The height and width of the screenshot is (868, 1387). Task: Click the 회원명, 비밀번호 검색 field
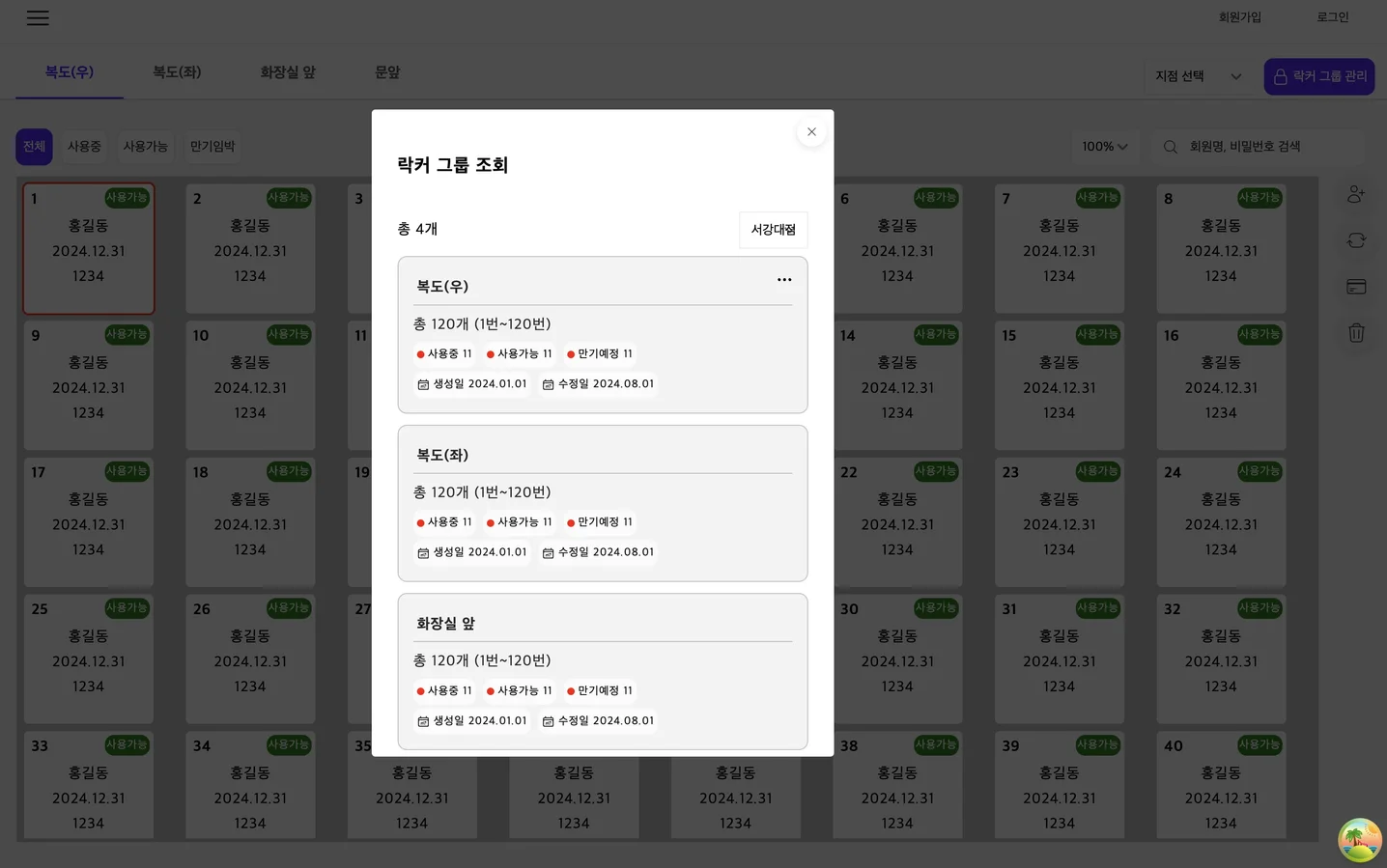click(1258, 147)
